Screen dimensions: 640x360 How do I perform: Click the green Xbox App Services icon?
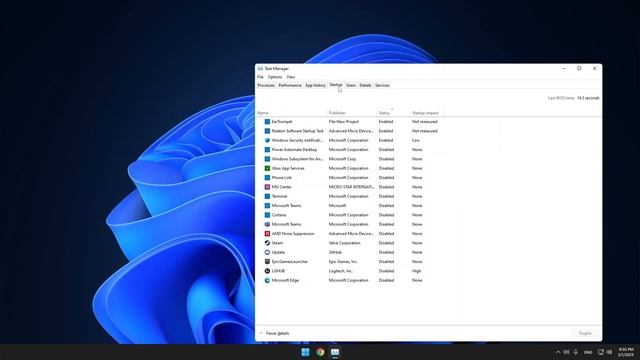point(267,168)
